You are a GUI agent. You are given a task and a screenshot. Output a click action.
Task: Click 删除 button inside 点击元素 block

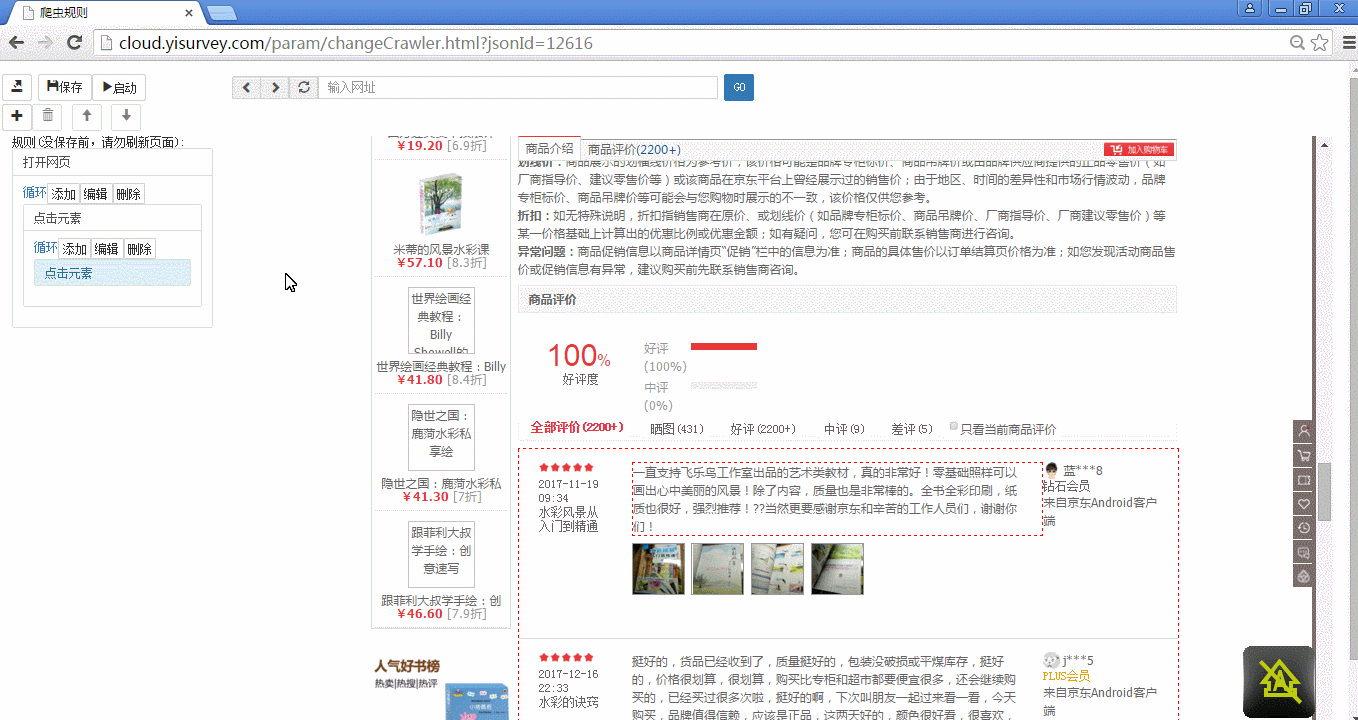tap(139, 249)
